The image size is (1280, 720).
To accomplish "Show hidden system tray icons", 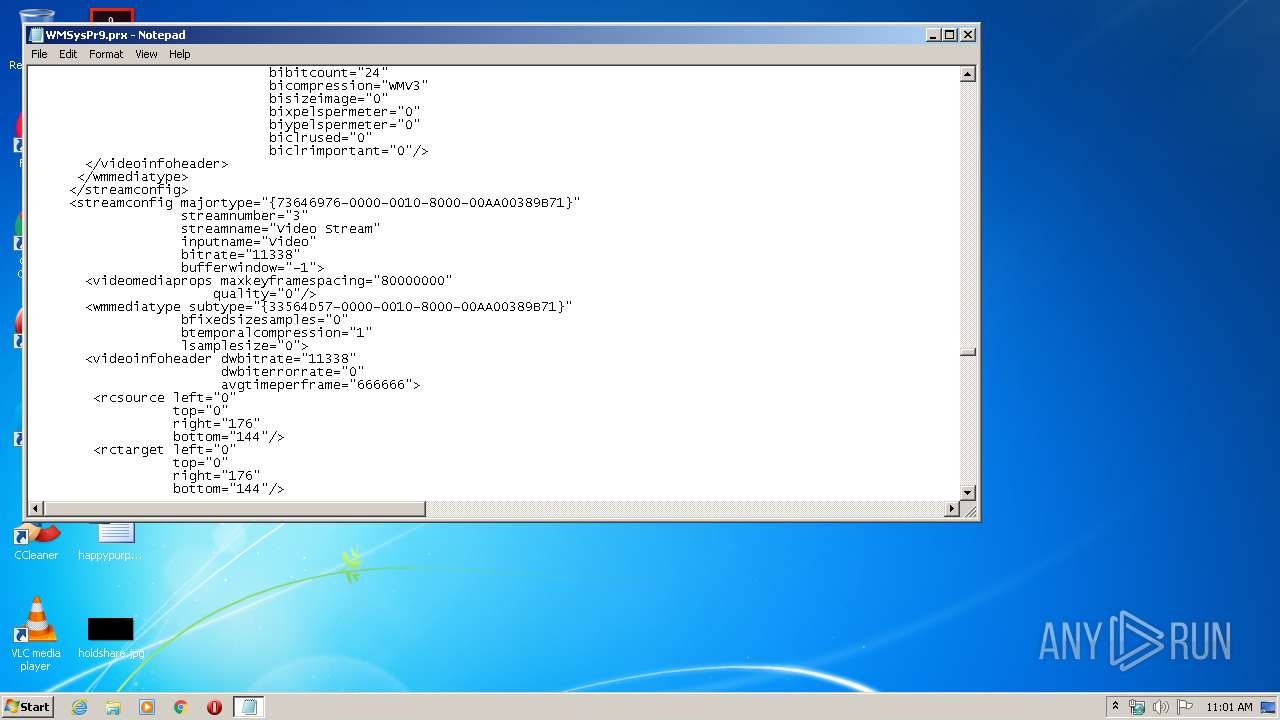I will (1116, 706).
